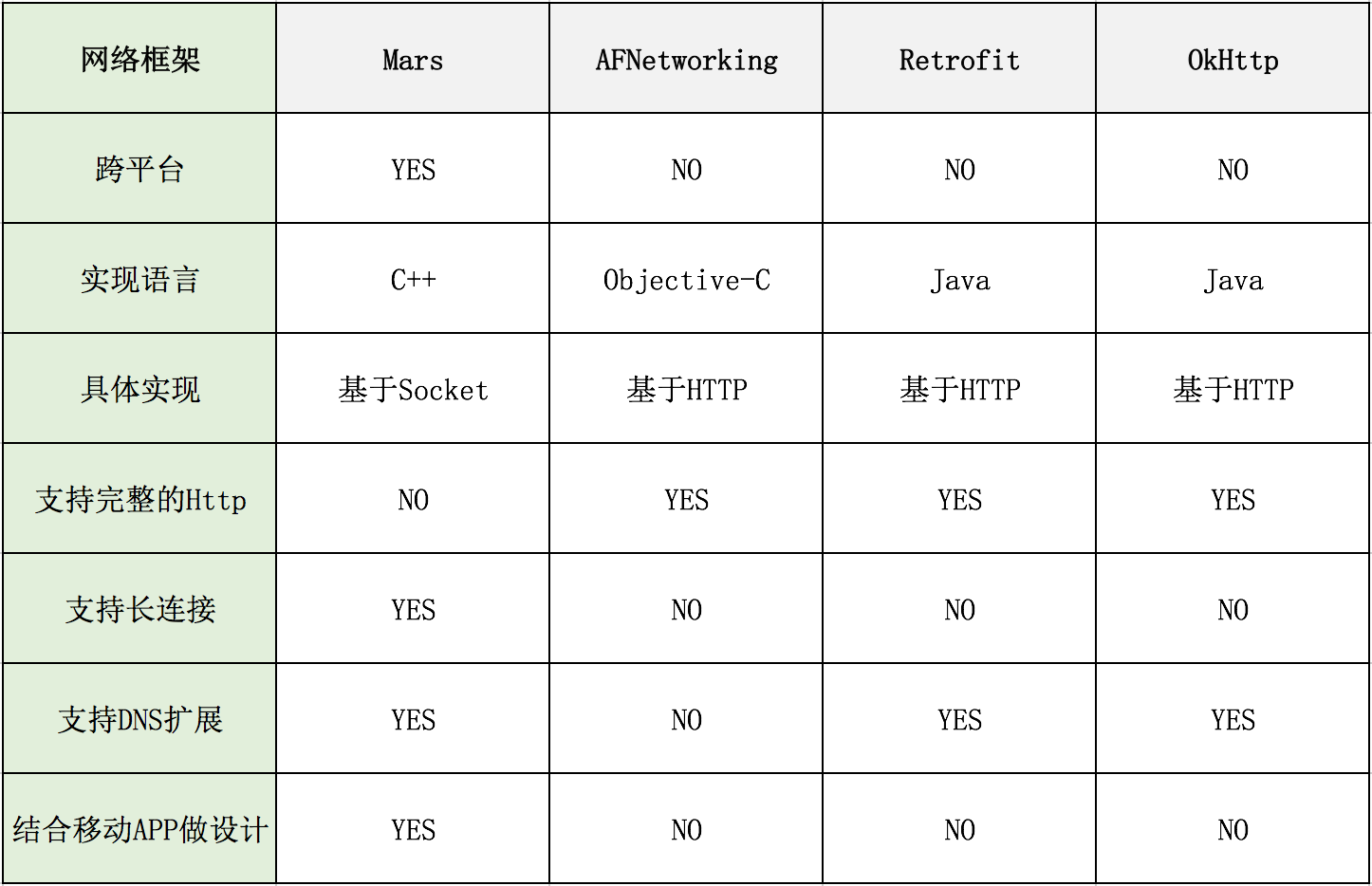Click the Mars column header
Image resolution: width=1372 pixels, height=886 pixels.
(413, 59)
